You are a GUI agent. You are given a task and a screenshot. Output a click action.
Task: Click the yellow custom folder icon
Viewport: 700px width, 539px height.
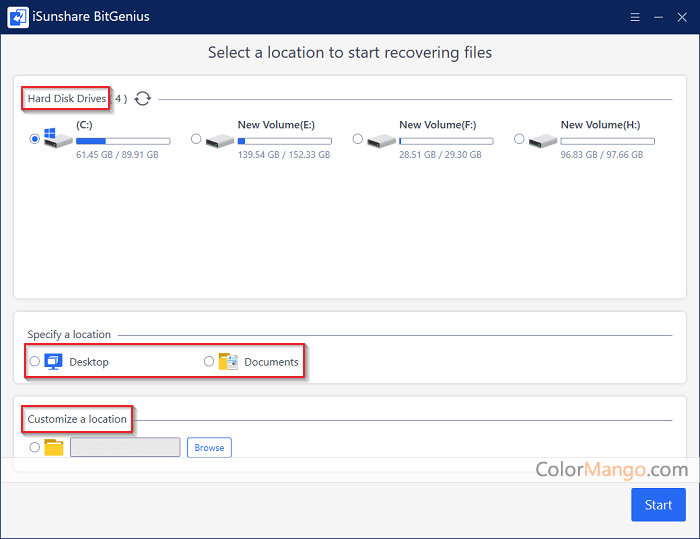tap(54, 447)
